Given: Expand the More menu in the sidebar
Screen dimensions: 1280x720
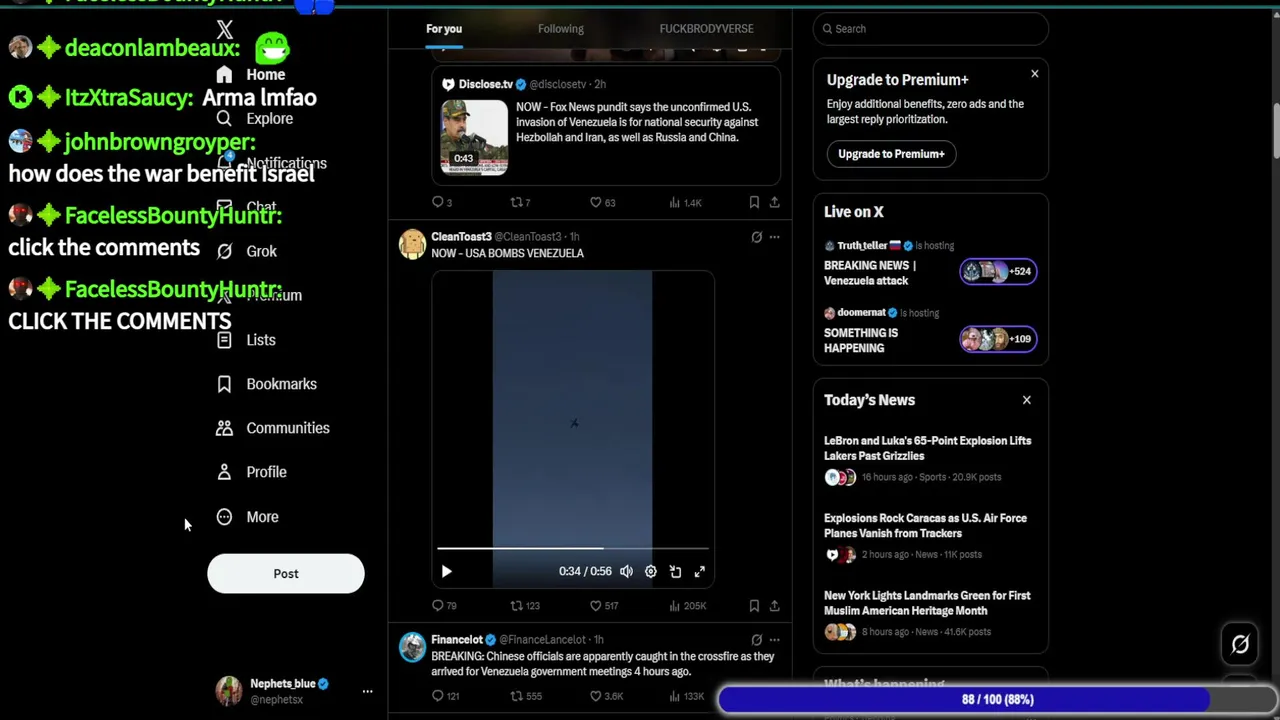Looking at the screenshot, I should pyautogui.click(x=248, y=517).
